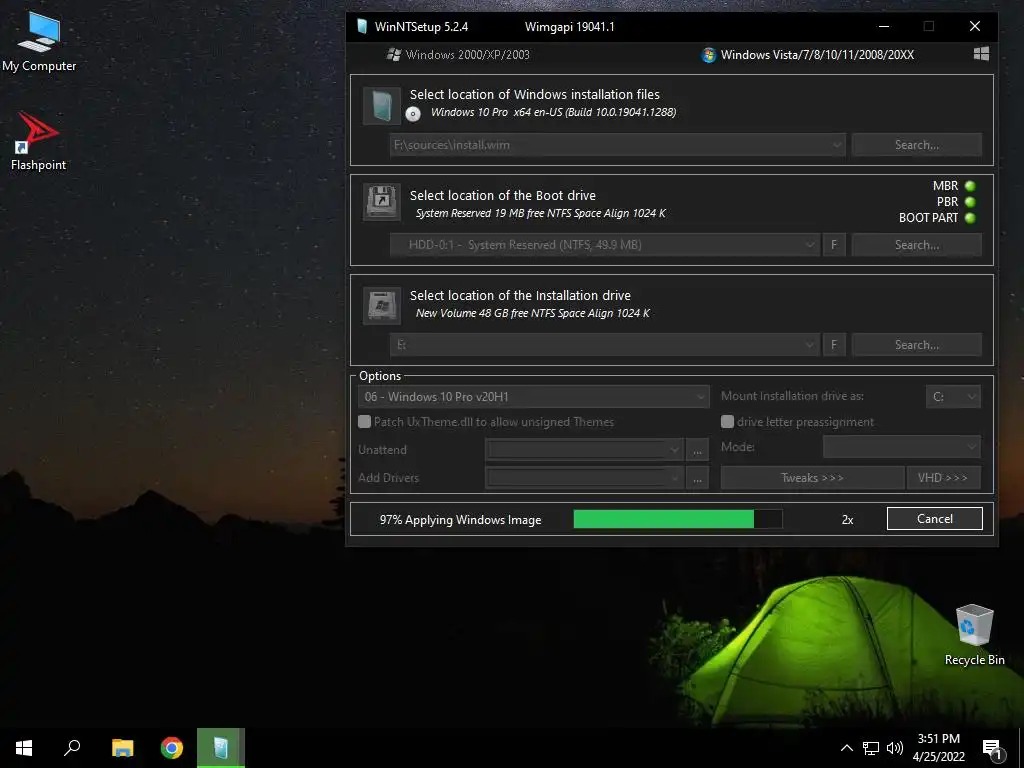Open taskbar clock showing 3:51 PM

(938, 748)
